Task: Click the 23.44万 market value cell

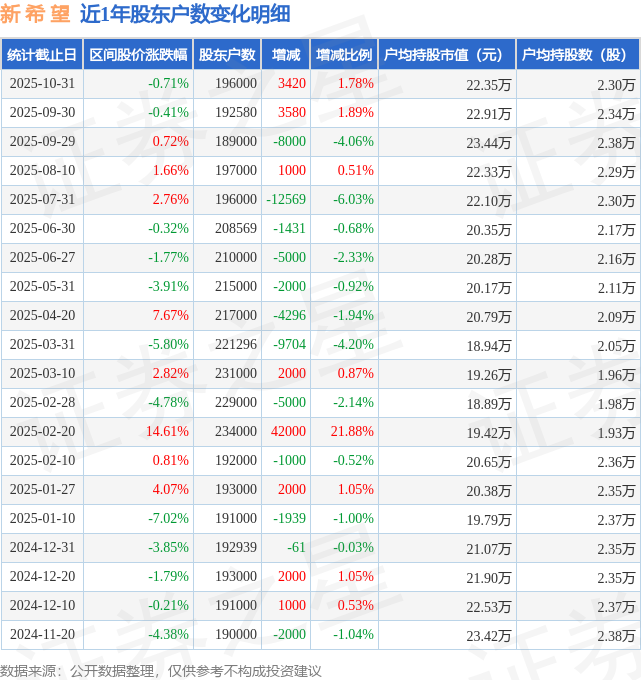Action: tap(488, 142)
